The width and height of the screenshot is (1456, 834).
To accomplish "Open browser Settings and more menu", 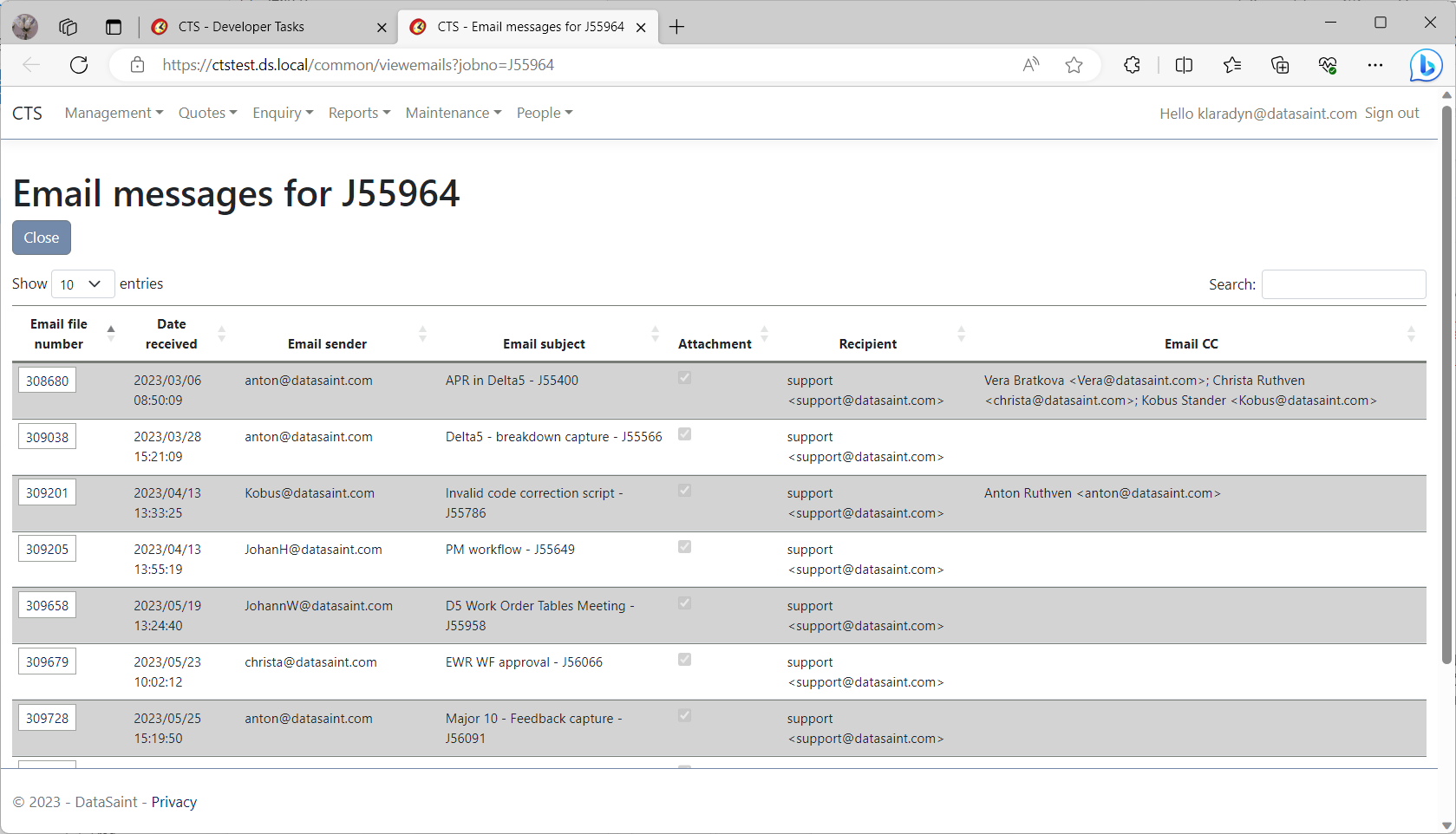I will coord(1375,65).
